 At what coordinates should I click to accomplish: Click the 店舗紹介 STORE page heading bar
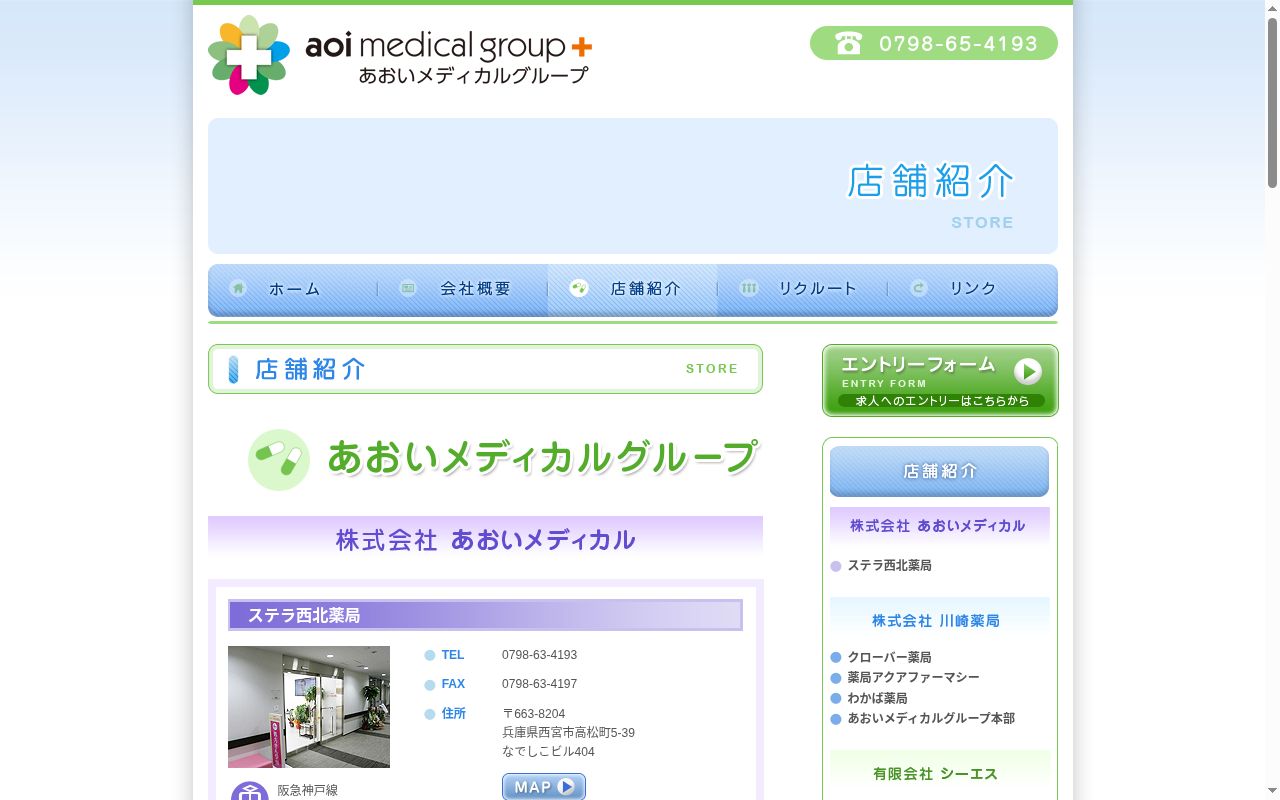point(485,369)
